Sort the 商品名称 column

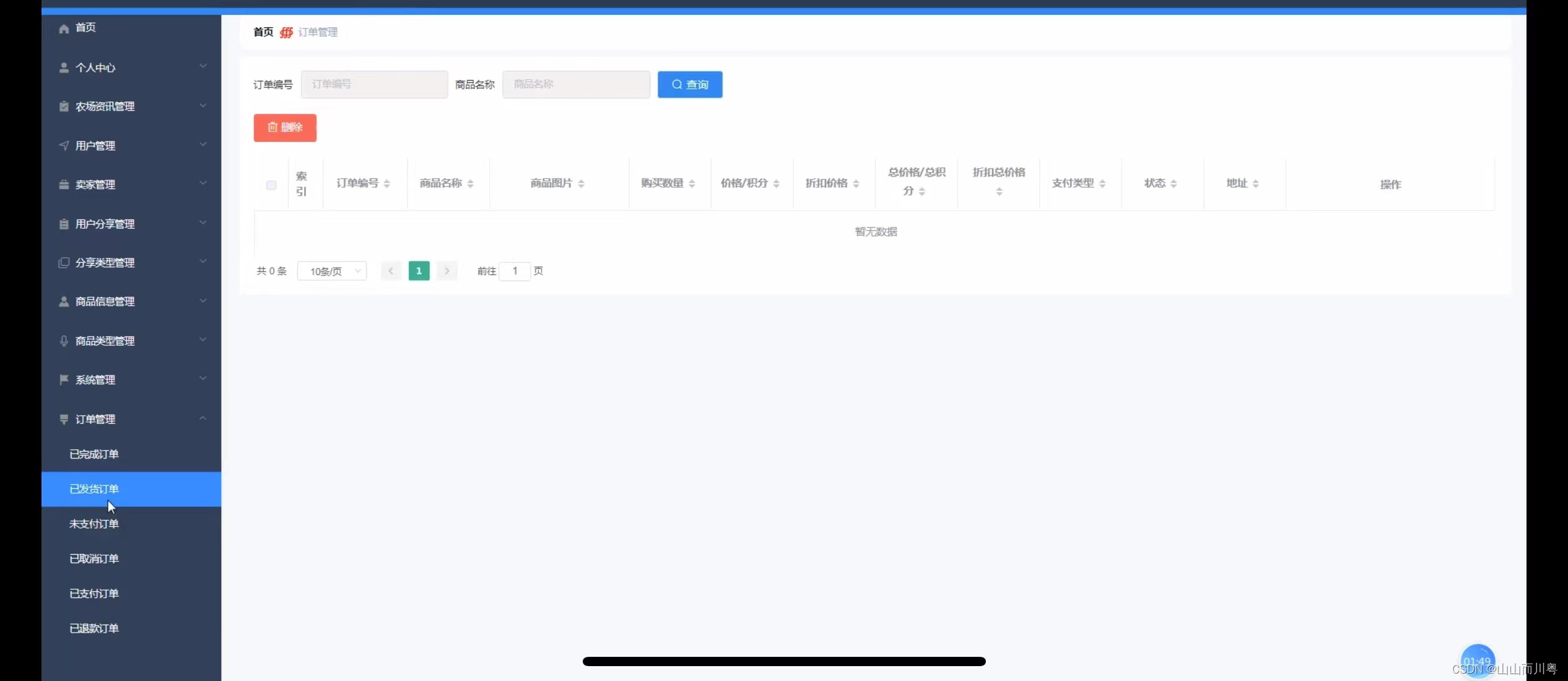pos(471,184)
